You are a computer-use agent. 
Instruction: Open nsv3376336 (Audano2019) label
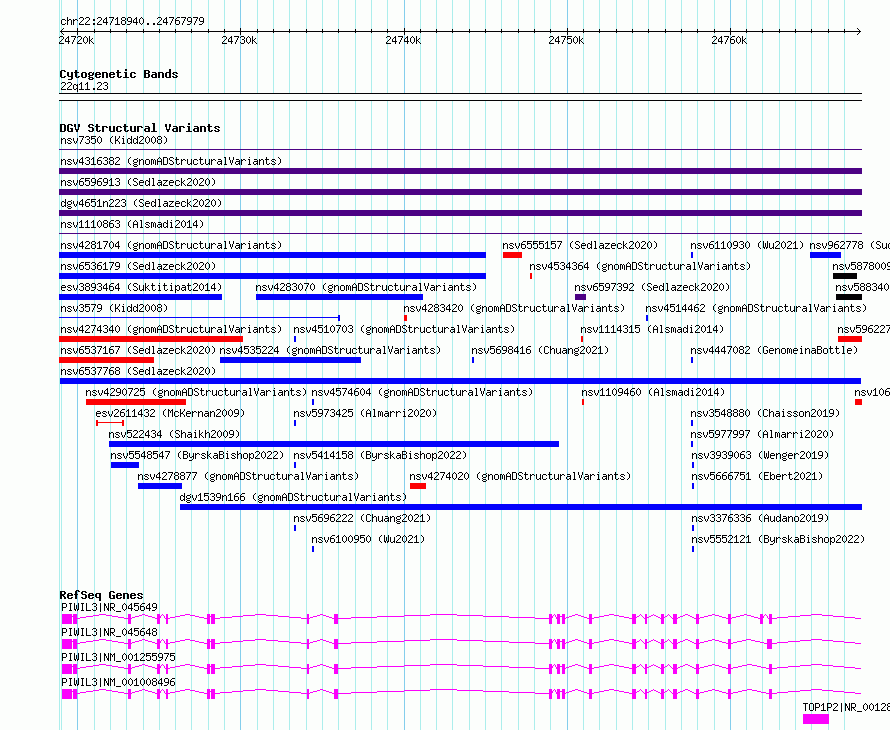pyautogui.click(x=760, y=518)
